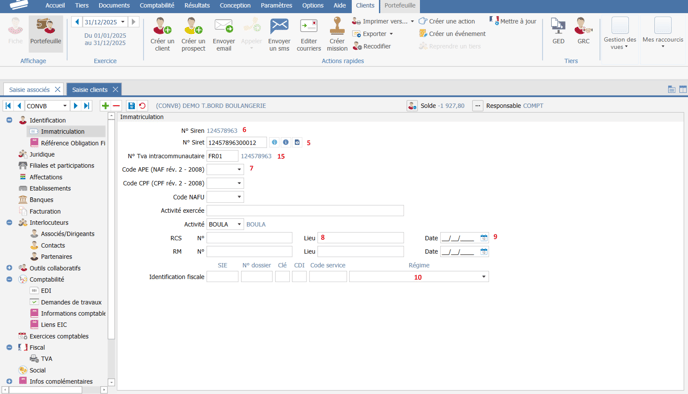The image size is (688, 394).
Task: Click Responsable ellipsis button
Action: 477,106
